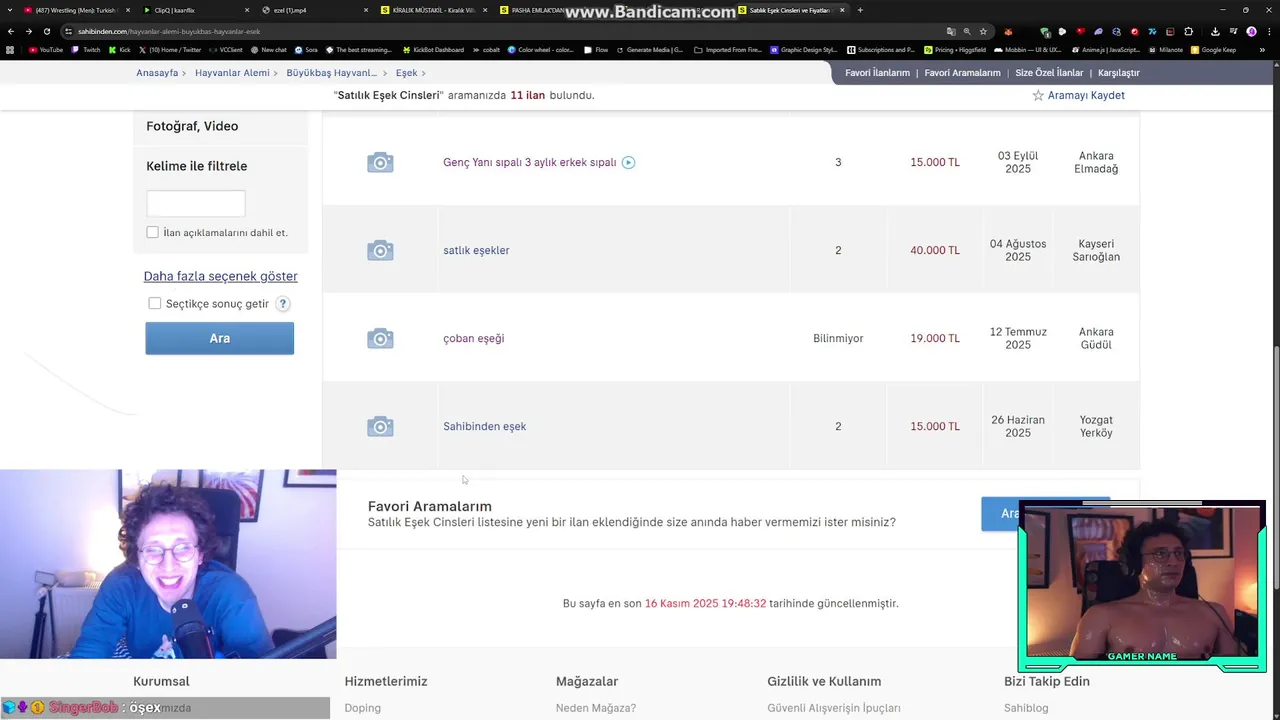Click the 40.000 TL price cell
Screen dimensions: 1280x720
[935, 251]
